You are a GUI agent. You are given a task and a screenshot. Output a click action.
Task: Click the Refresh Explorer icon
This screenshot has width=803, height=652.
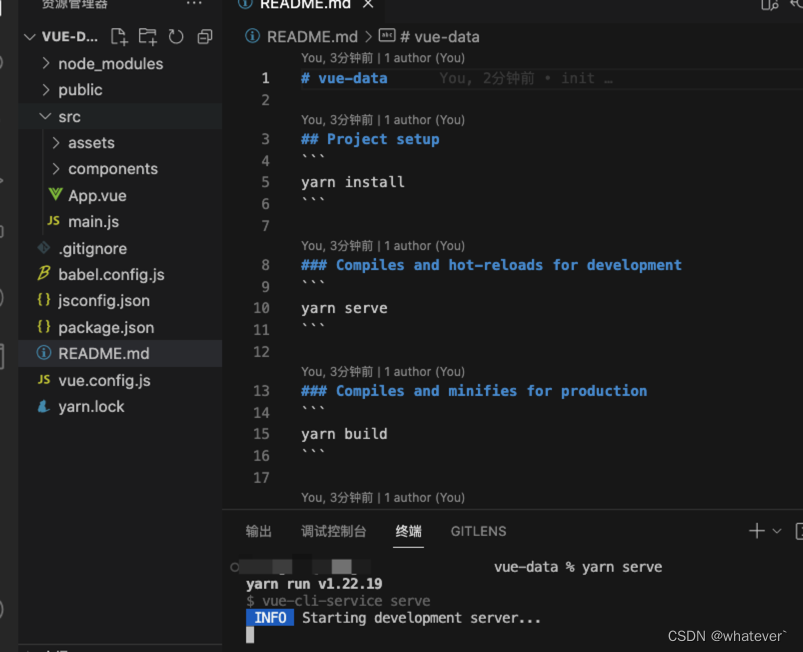tap(175, 36)
